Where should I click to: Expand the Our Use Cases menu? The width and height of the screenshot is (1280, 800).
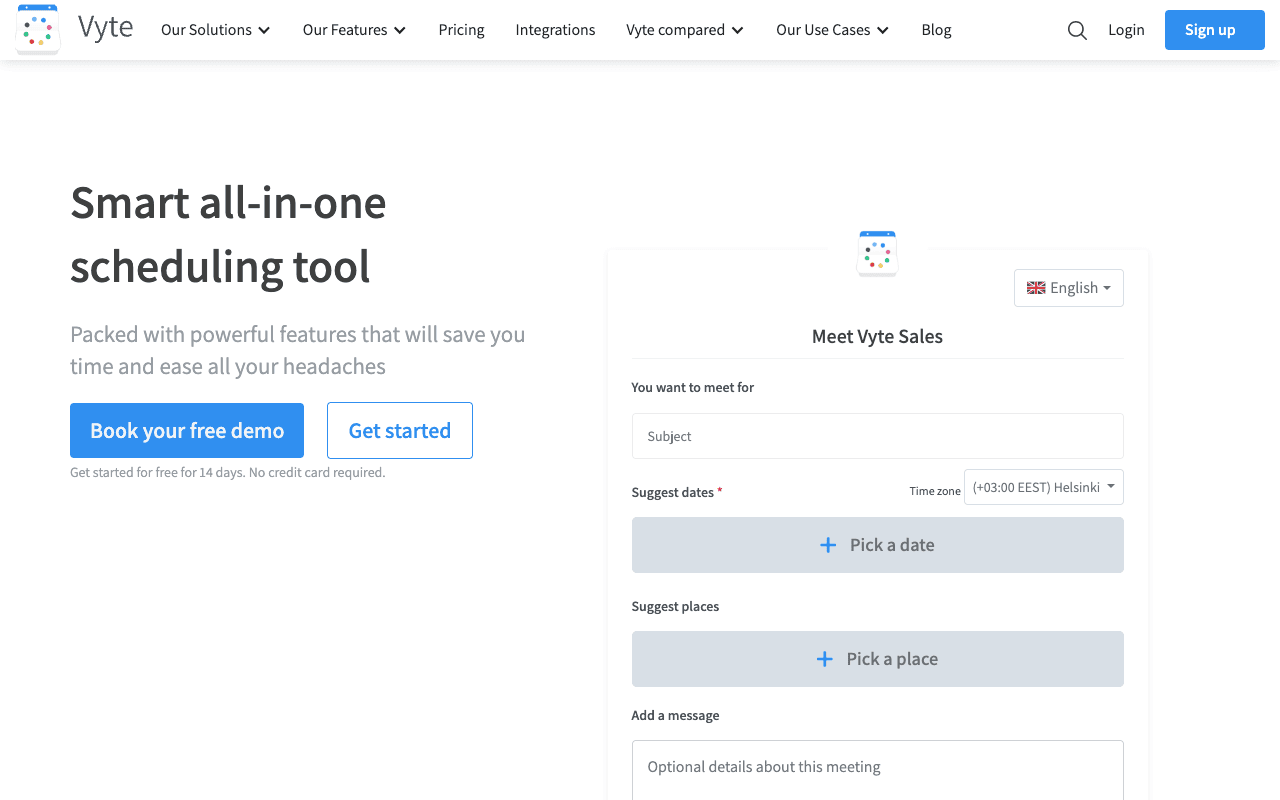click(x=833, y=30)
